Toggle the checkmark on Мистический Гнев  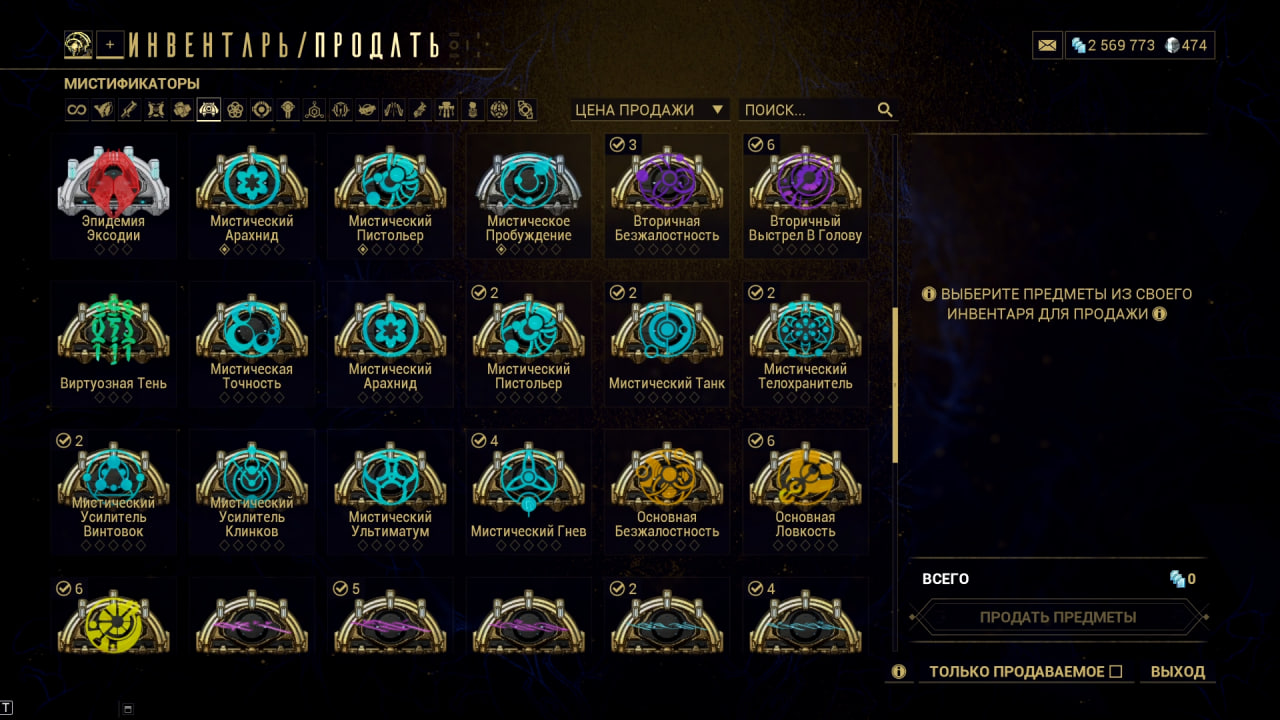coord(479,441)
